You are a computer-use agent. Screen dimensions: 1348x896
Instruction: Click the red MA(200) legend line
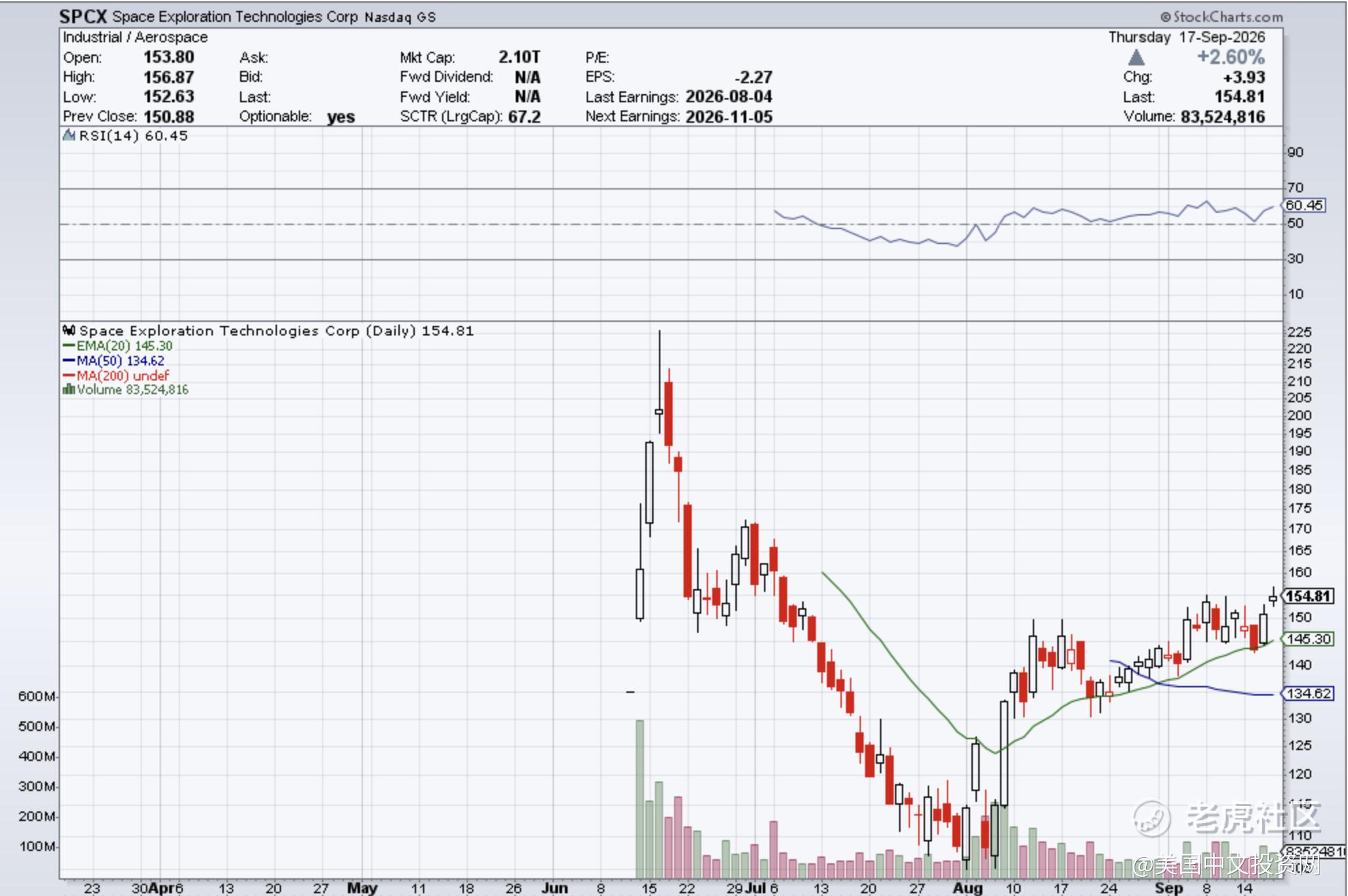[69, 376]
